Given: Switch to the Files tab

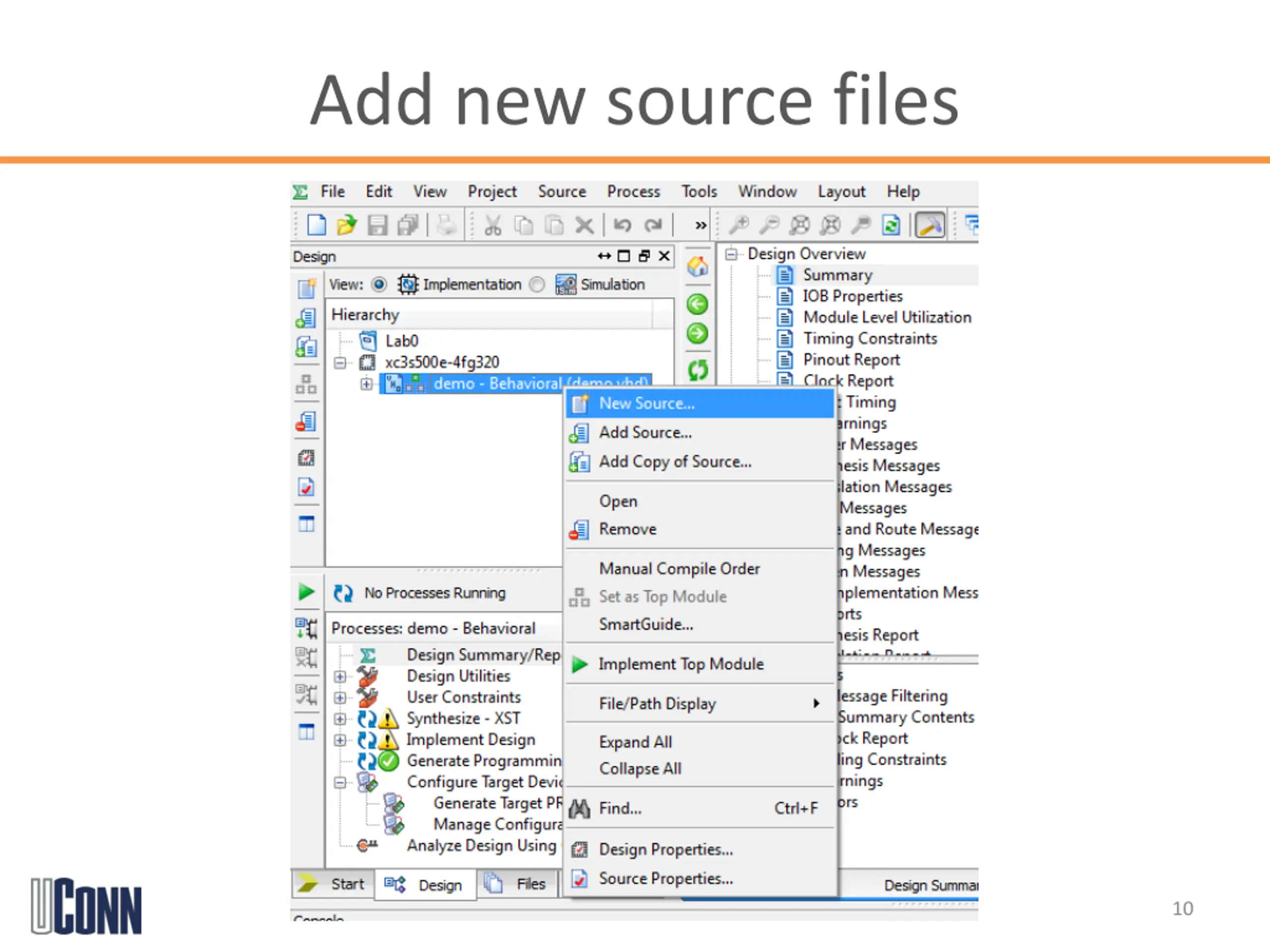Looking at the screenshot, I should point(517,884).
